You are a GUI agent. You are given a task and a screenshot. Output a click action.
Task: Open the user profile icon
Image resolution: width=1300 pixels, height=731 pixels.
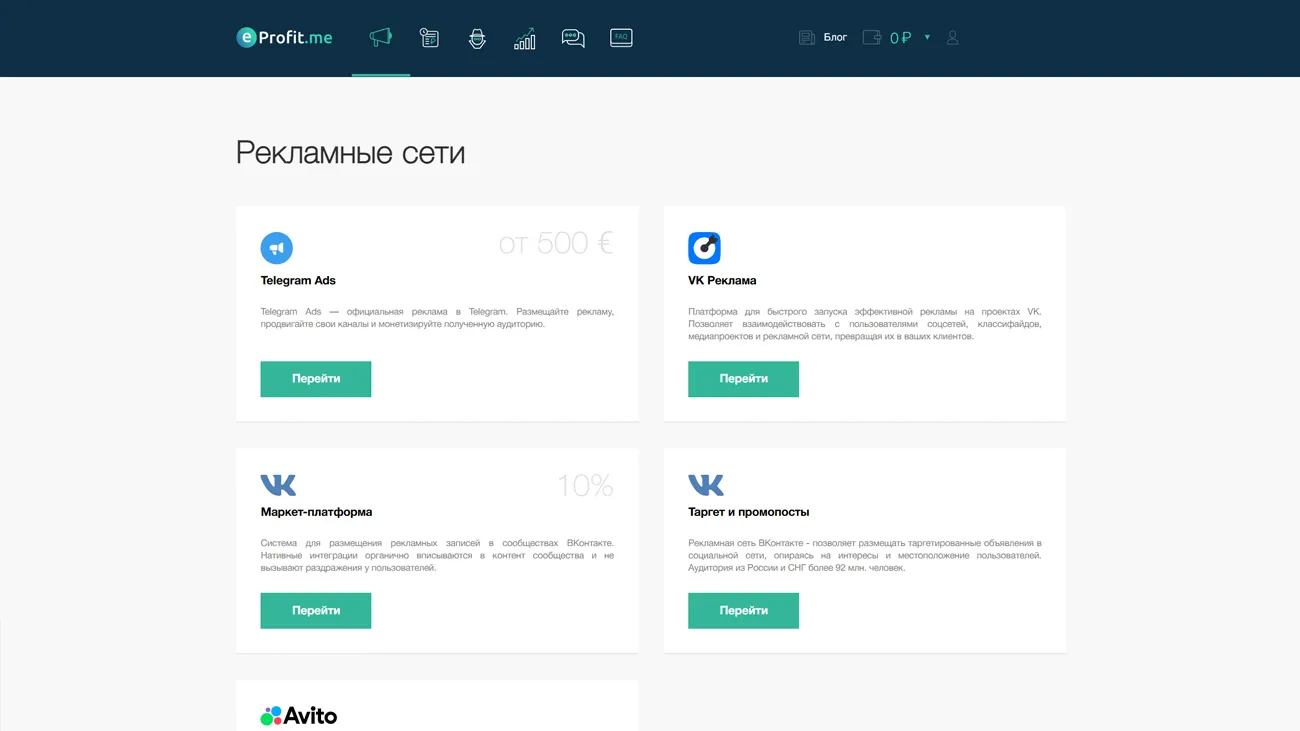952,38
